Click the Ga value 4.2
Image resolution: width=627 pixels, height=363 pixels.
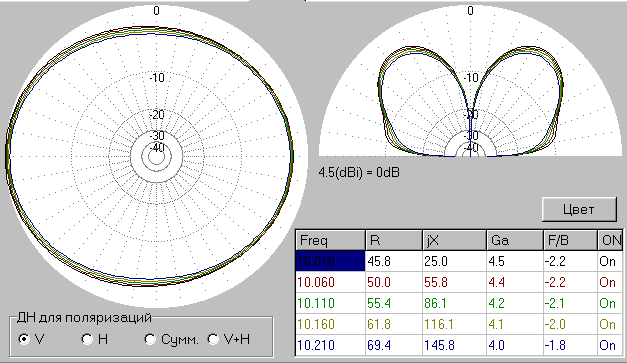[515, 303]
